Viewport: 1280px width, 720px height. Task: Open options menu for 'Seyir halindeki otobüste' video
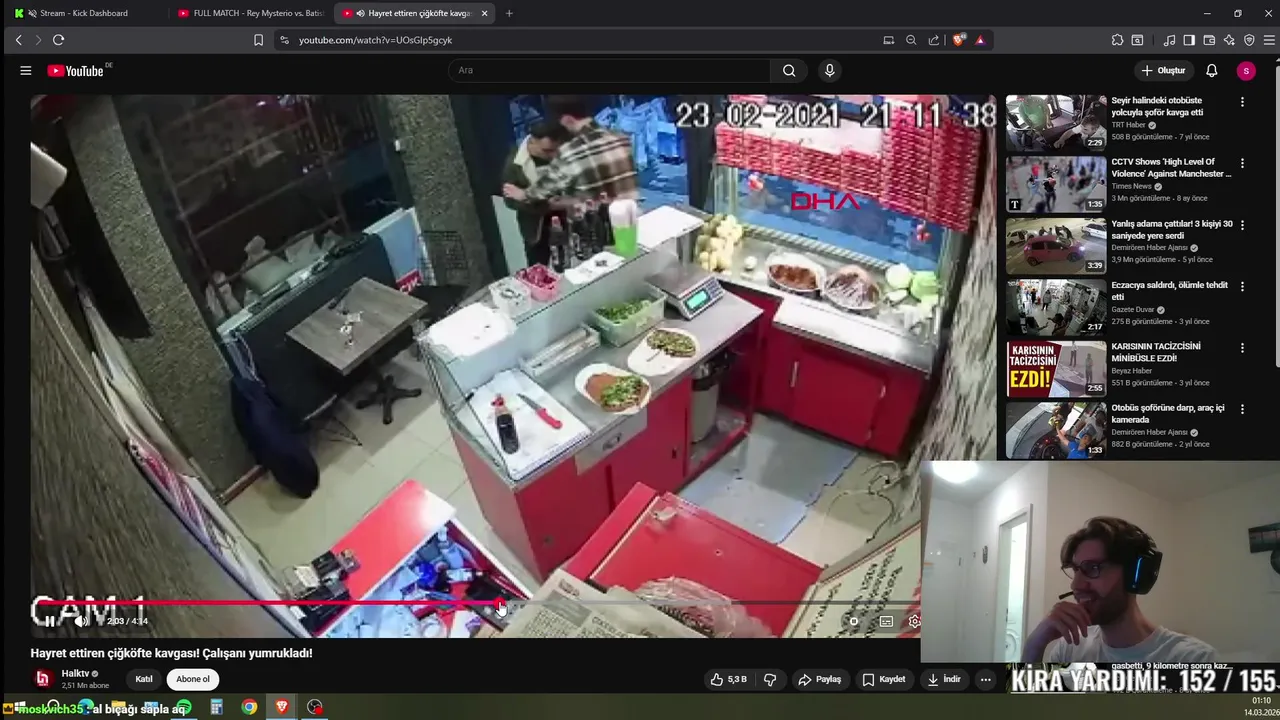tap(1242, 102)
